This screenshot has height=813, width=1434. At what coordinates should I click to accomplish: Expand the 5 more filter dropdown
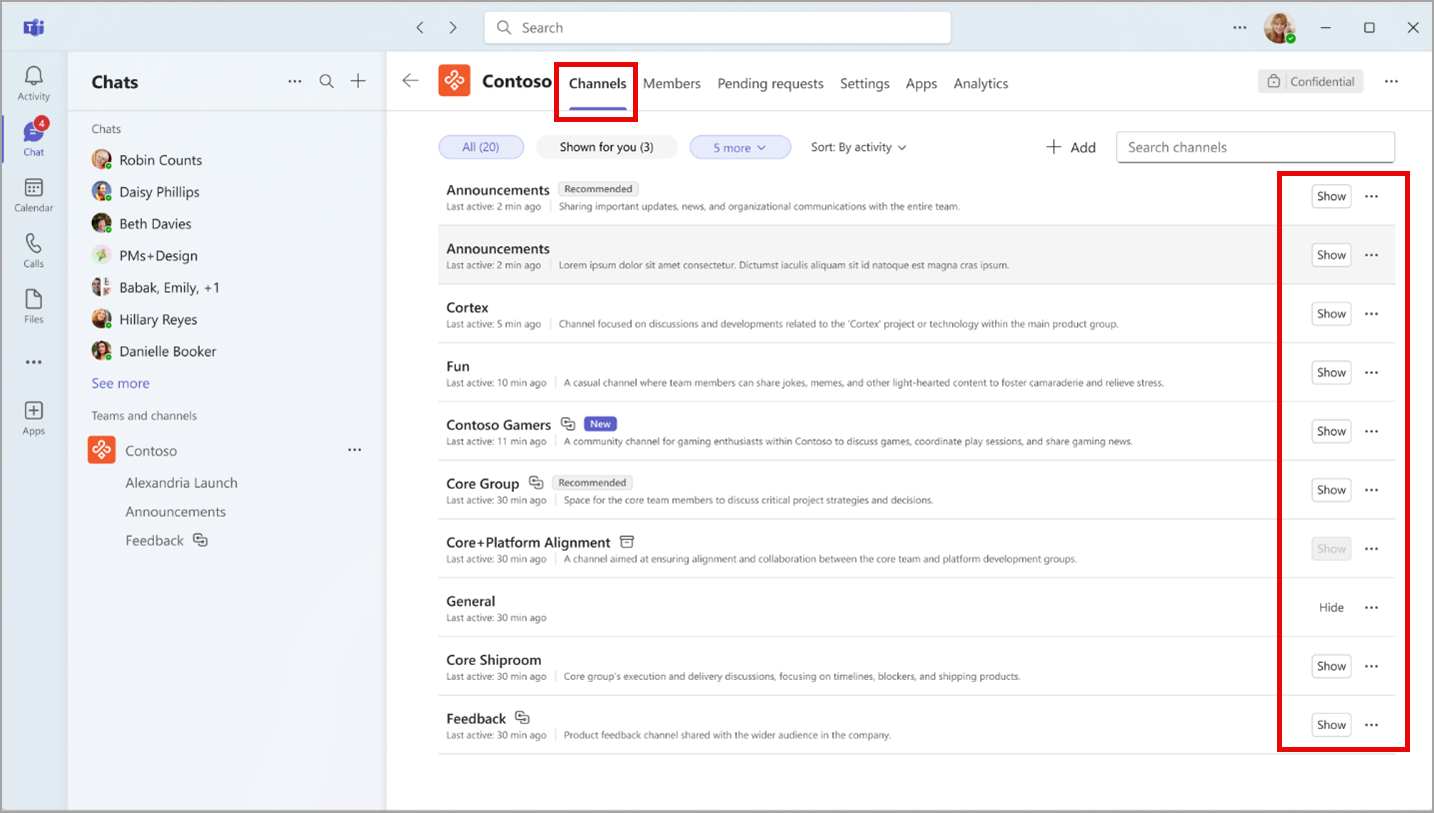(x=740, y=148)
